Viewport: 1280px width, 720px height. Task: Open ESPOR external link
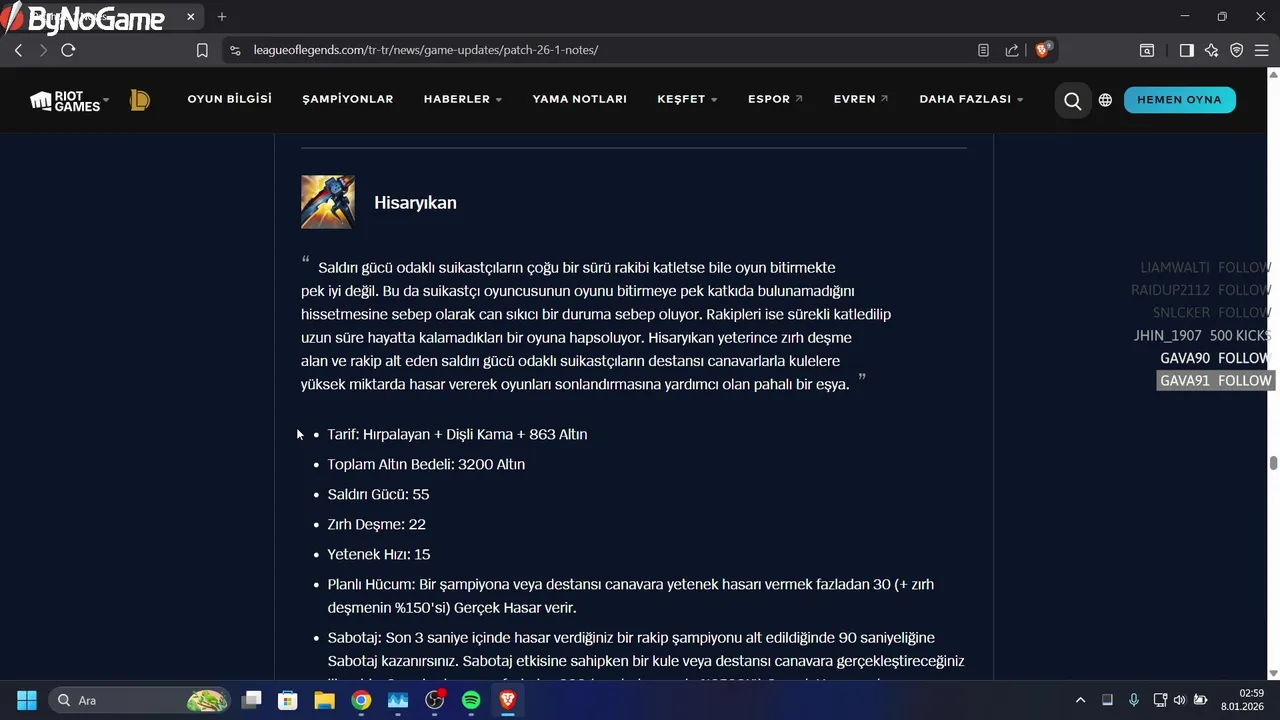click(x=775, y=99)
